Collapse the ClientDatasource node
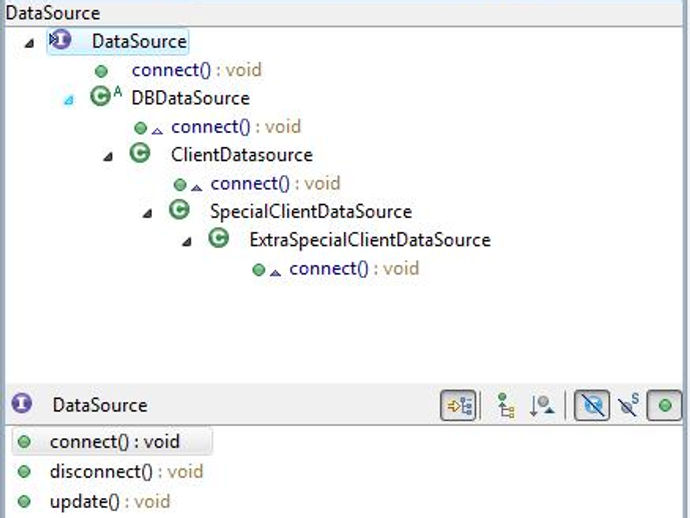 click(x=108, y=156)
